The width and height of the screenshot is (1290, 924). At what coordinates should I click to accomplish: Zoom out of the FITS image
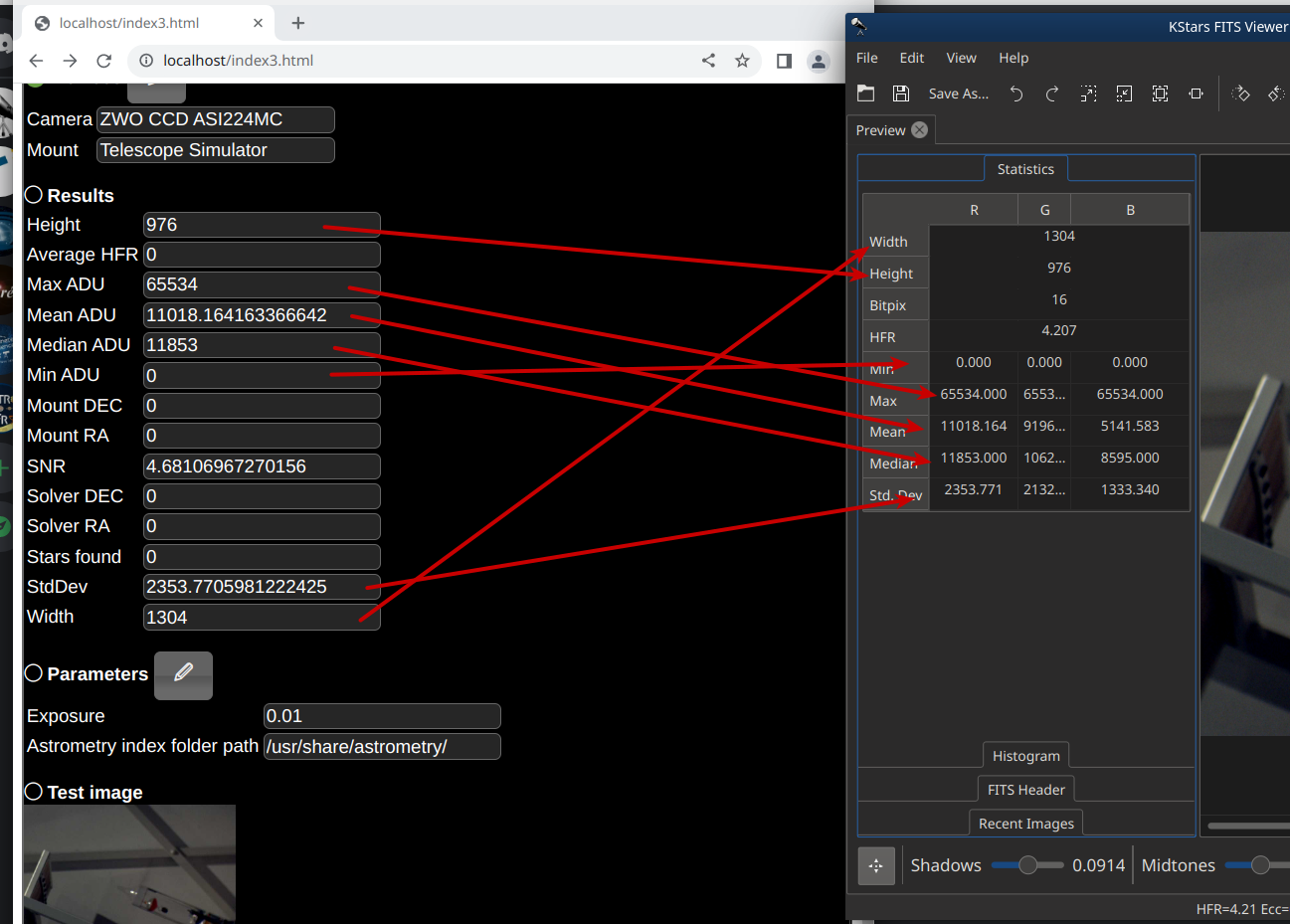click(x=1125, y=93)
